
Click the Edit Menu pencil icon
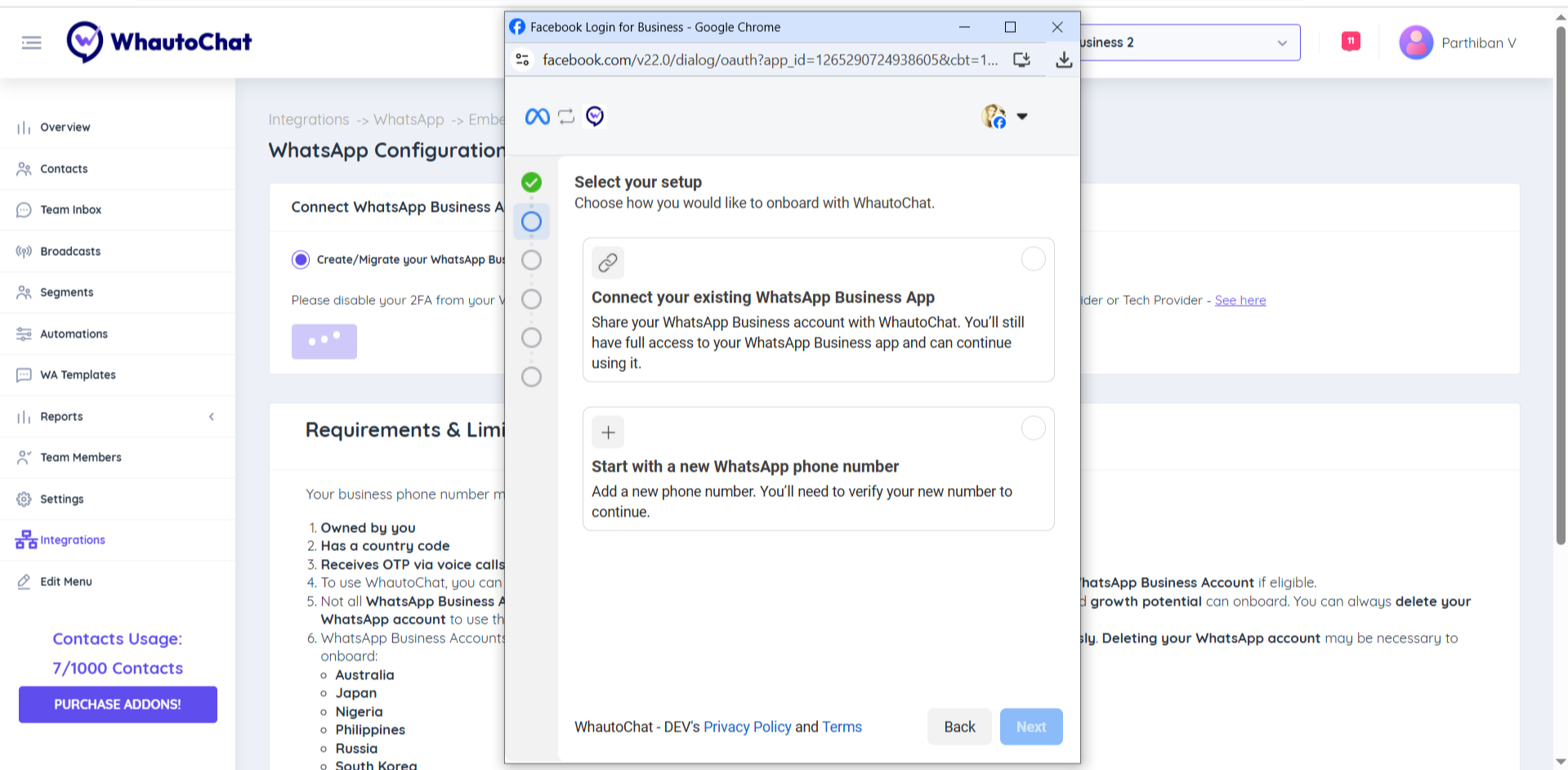[24, 582]
